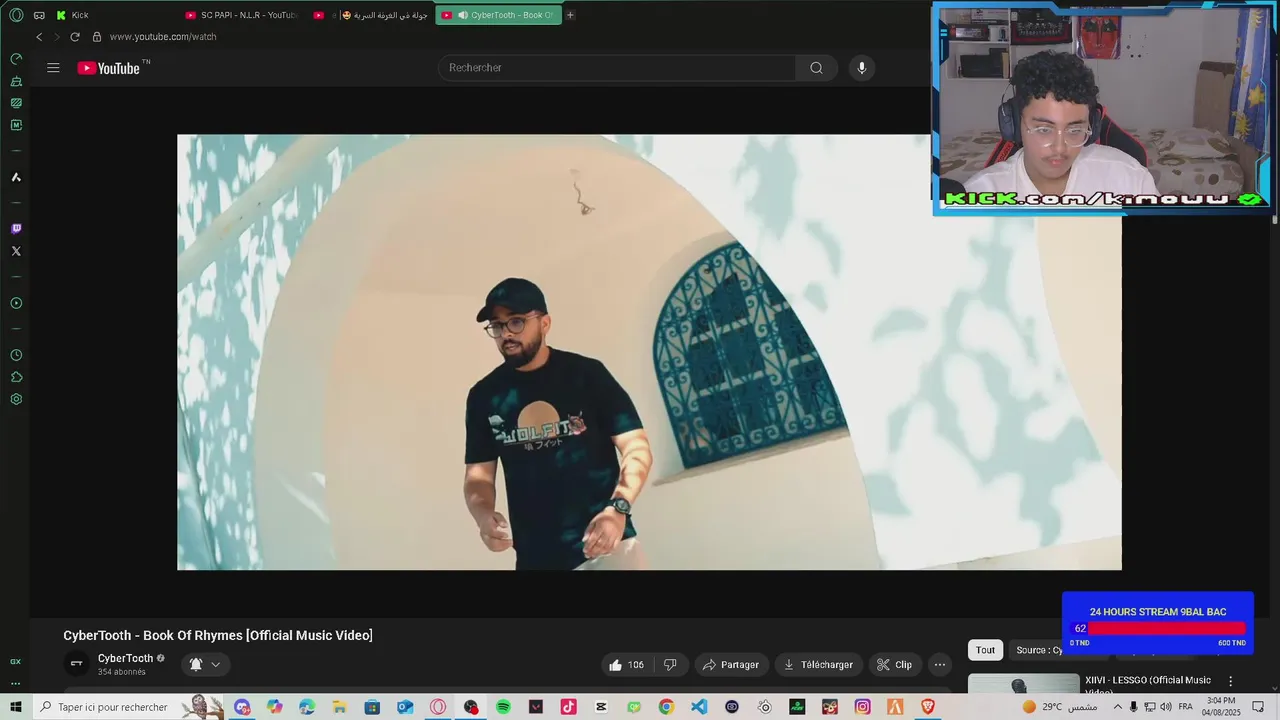Start voice search with microphone
The height and width of the screenshot is (720, 1280).
(x=862, y=68)
